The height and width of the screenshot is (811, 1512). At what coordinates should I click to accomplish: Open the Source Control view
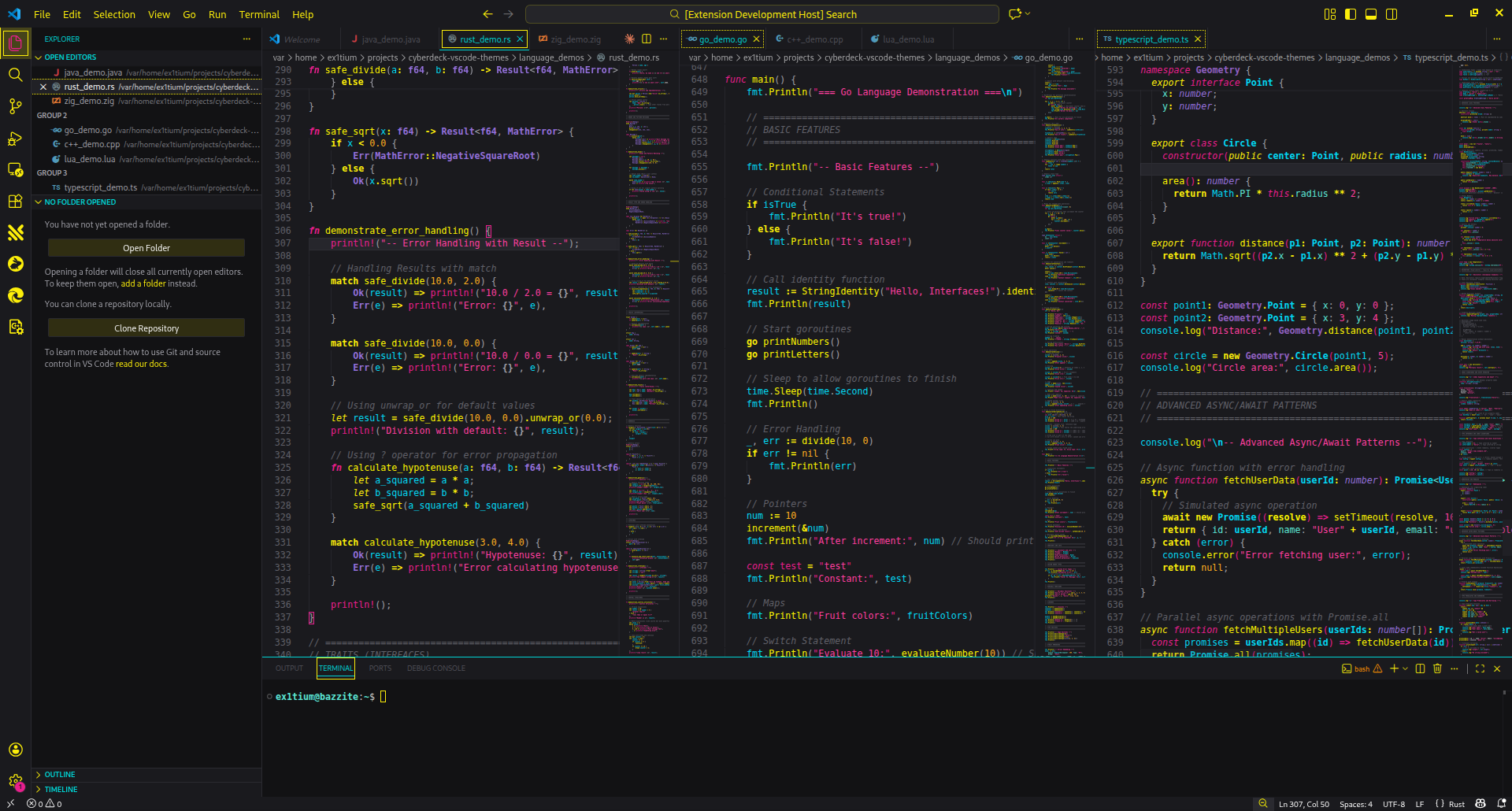point(16,106)
